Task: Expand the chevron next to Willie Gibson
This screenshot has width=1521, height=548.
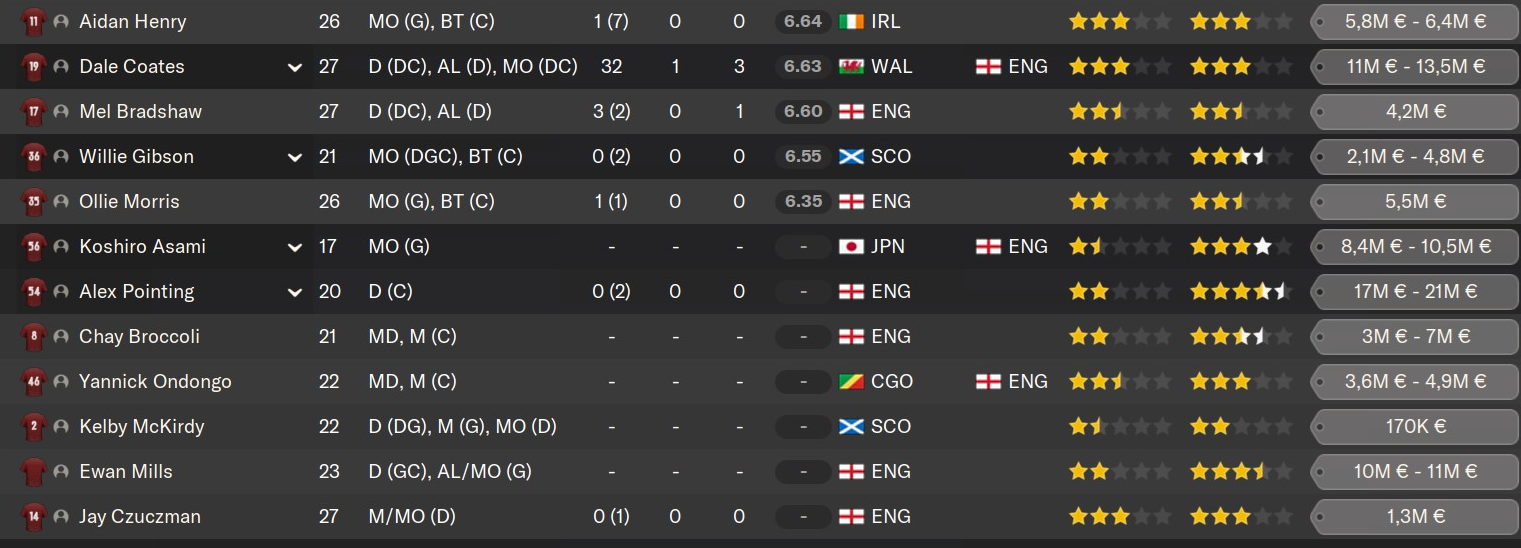Action: 294,157
